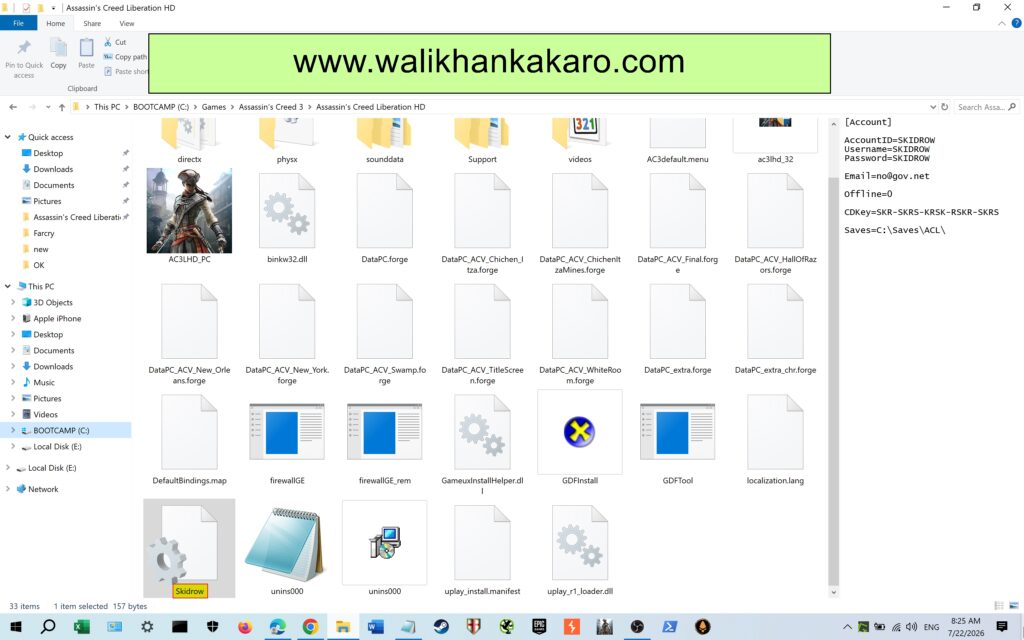Refresh the current folder view

(944, 107)
